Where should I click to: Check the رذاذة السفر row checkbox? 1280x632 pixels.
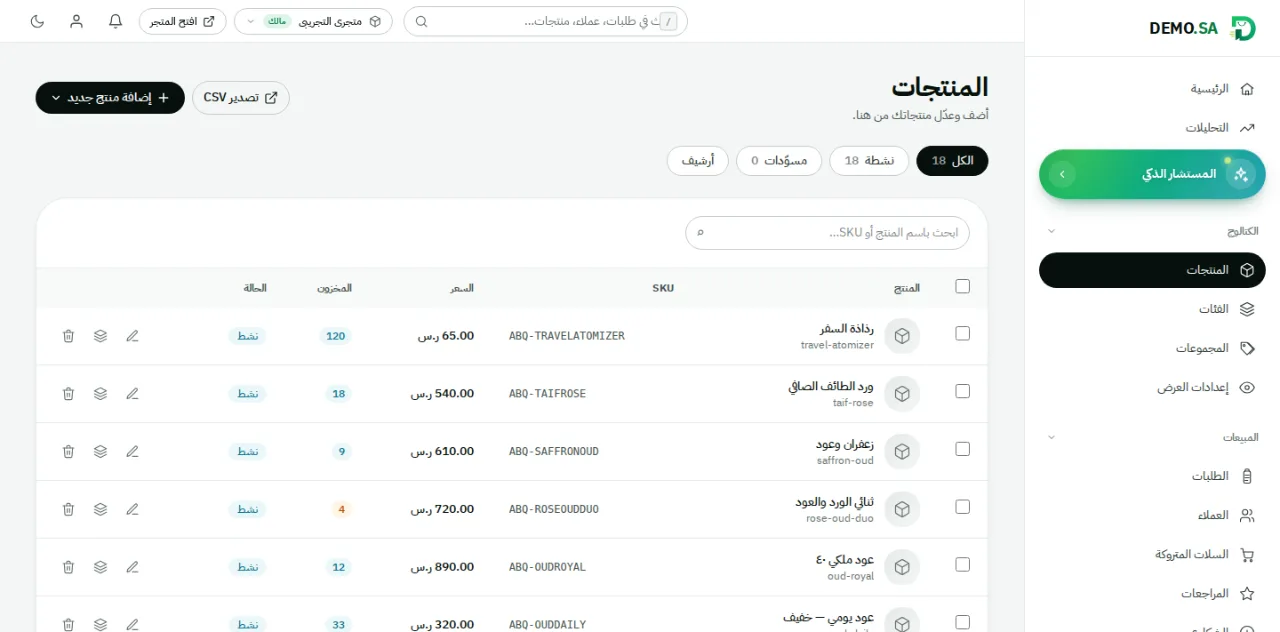click(x=963, y=333)
